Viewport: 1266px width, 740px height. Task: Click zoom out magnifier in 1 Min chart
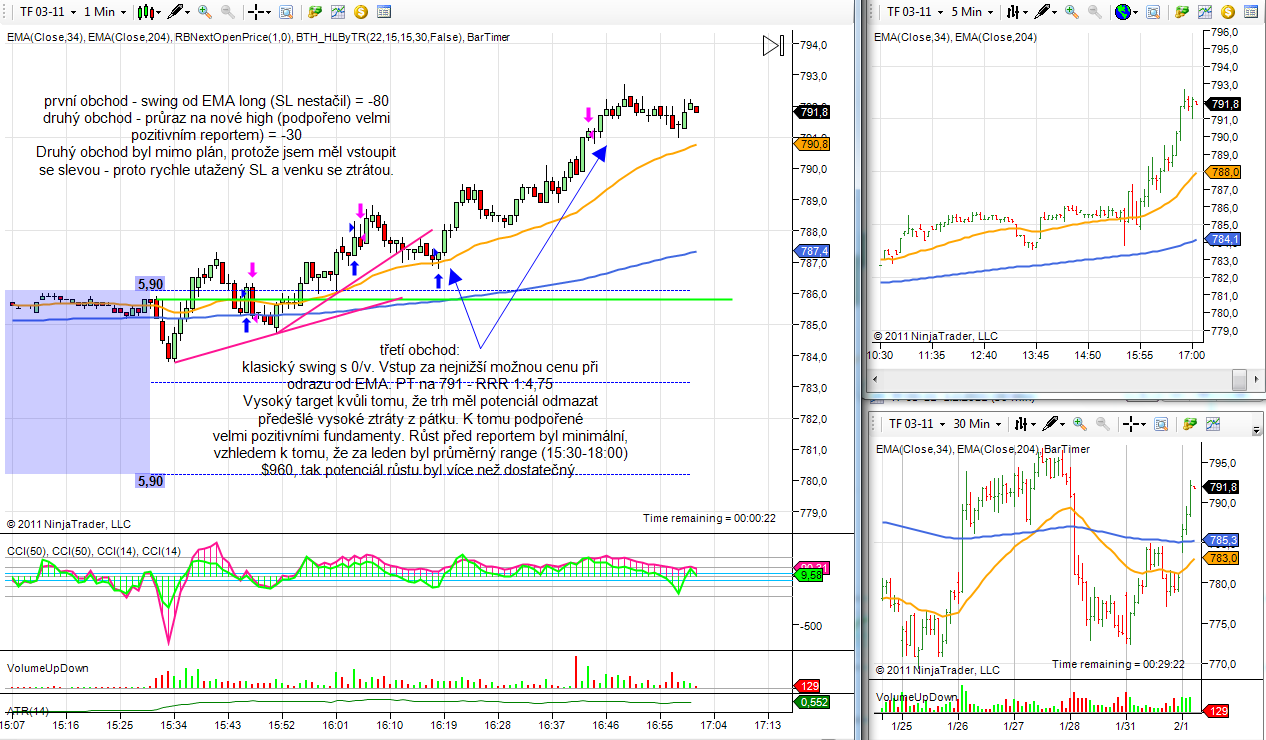pyautogui.click(x=228, y=12)
